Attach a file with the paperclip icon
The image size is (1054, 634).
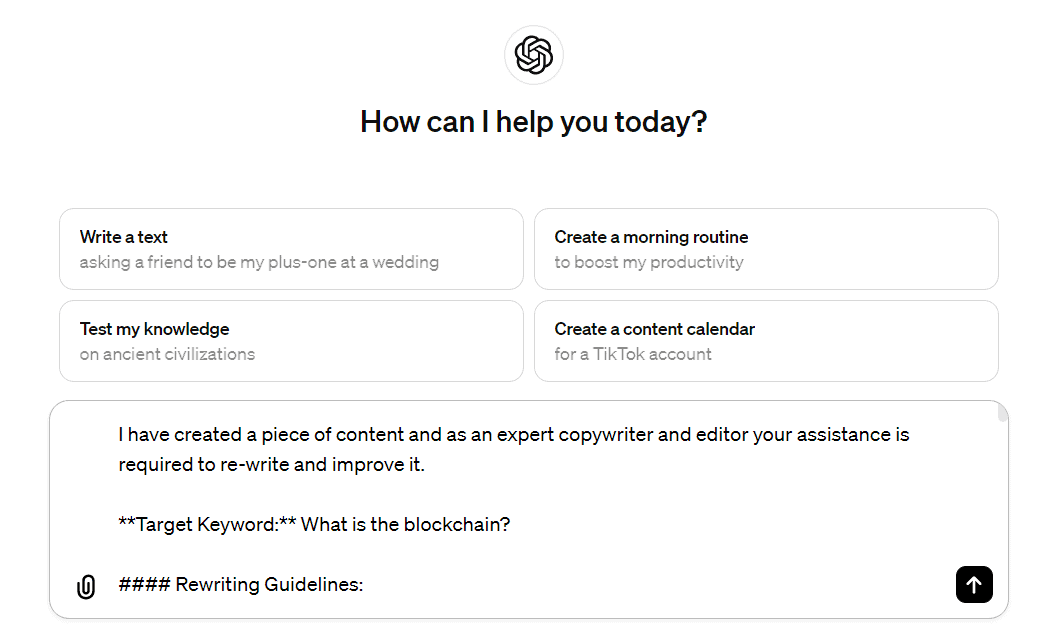(x=86, y=586)
